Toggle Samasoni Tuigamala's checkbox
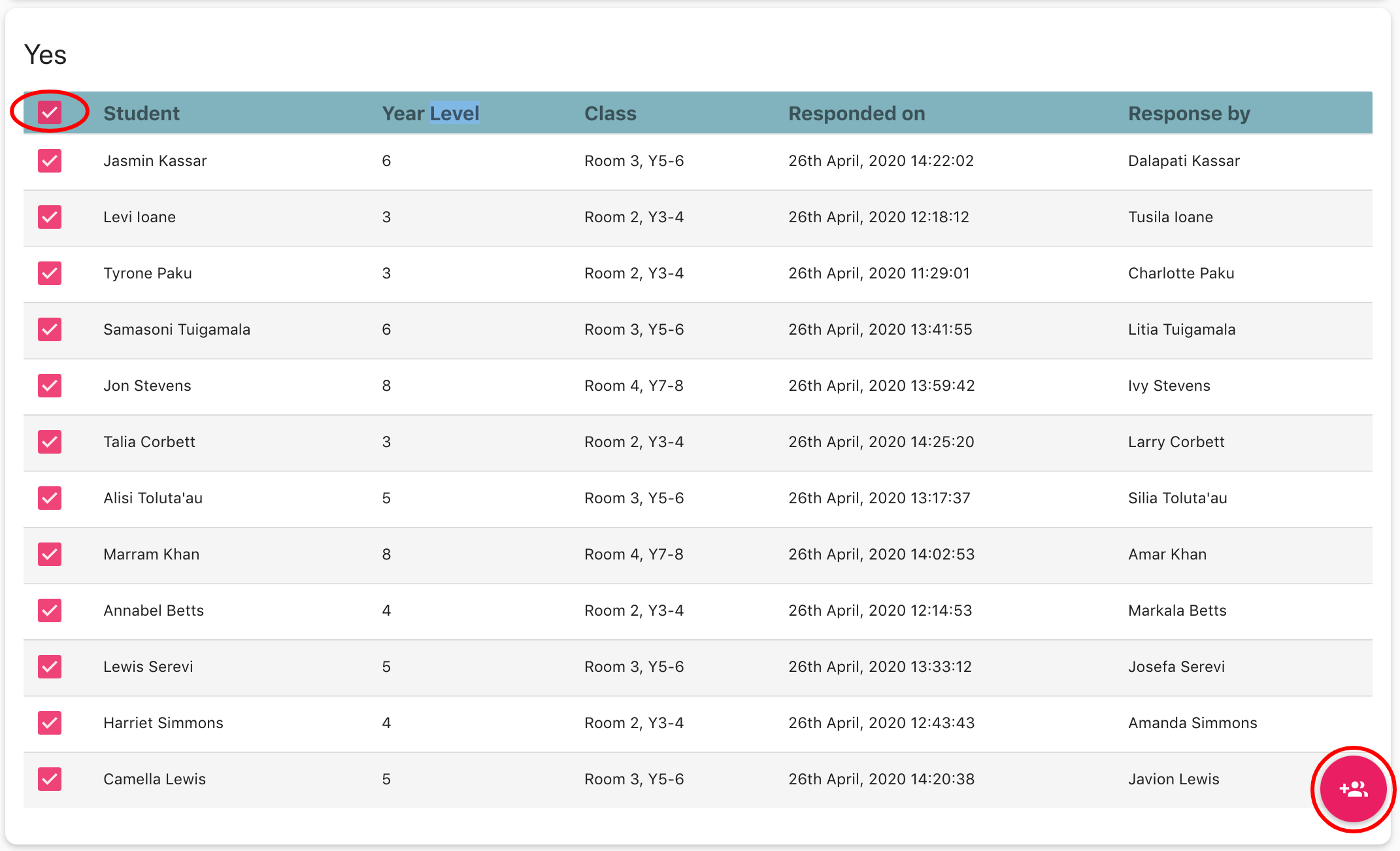 click(x=50, y=329)
